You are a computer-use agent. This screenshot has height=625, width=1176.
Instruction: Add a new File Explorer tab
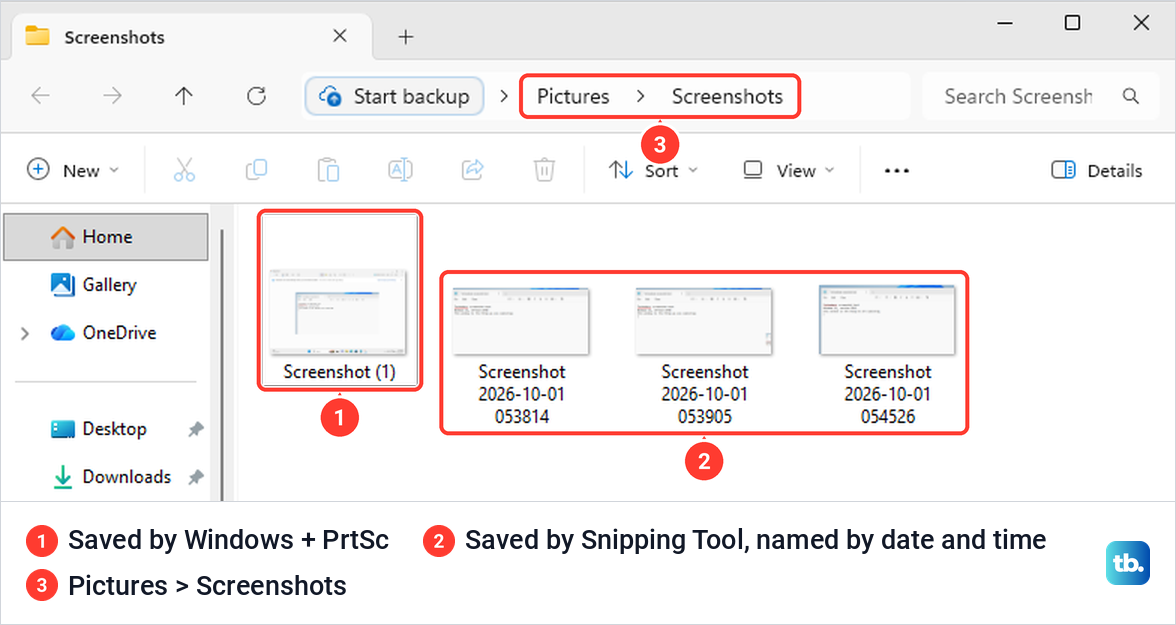(x=406, y=37)
